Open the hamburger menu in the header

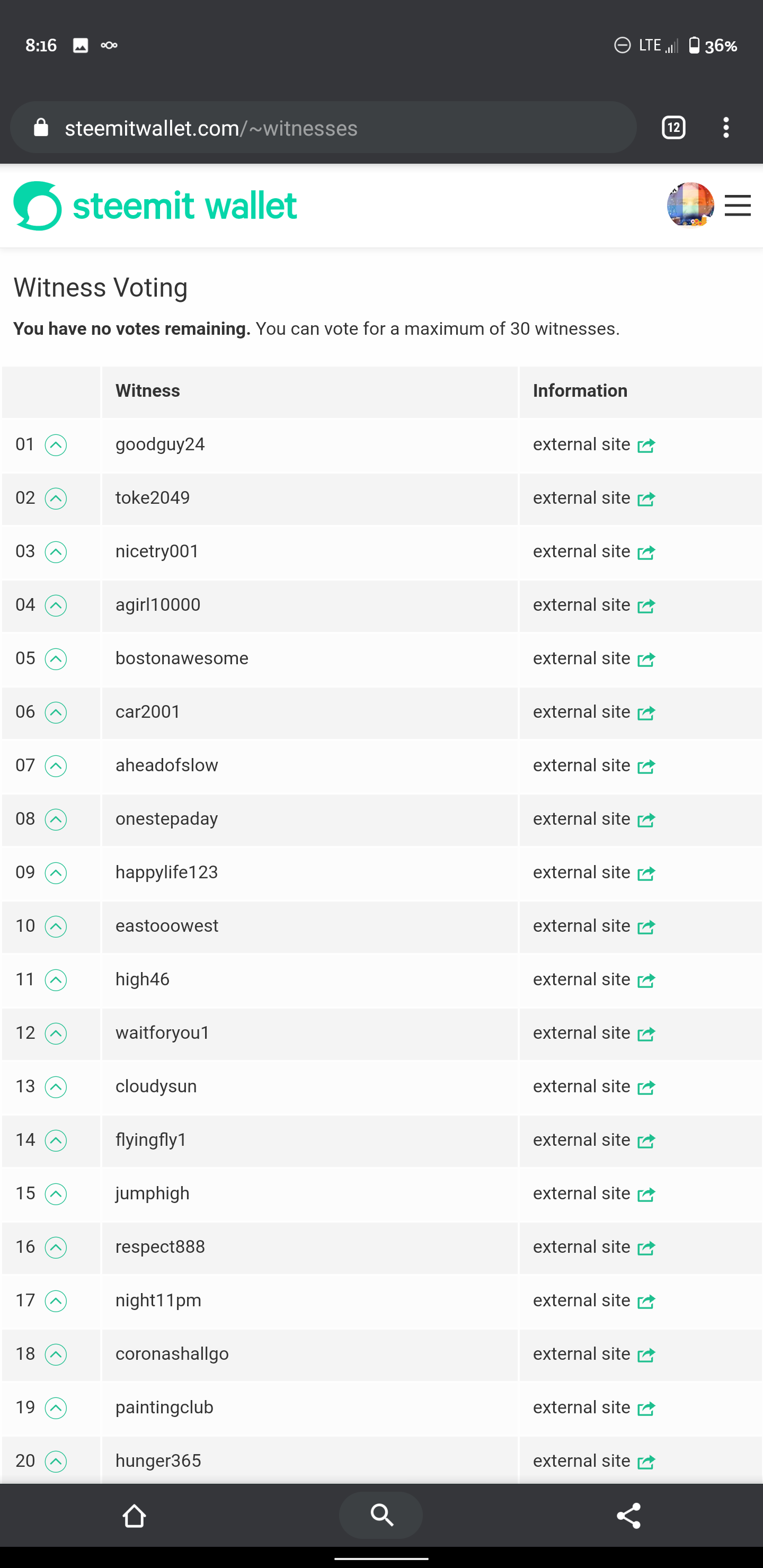(738, 206)
